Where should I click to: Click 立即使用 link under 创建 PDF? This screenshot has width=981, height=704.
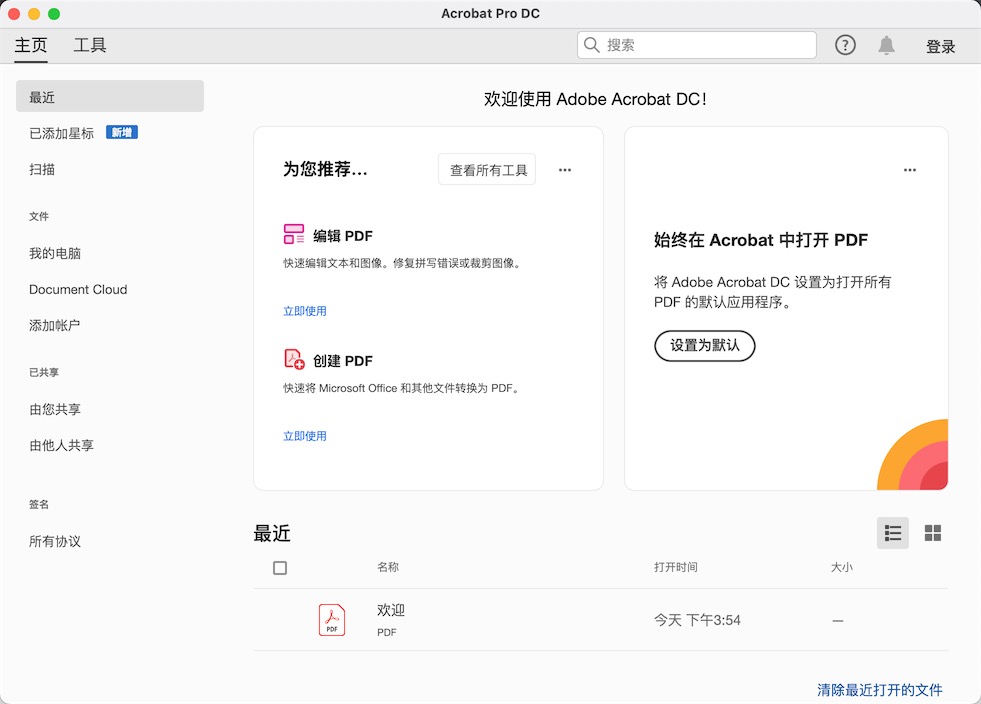[305, 436]
